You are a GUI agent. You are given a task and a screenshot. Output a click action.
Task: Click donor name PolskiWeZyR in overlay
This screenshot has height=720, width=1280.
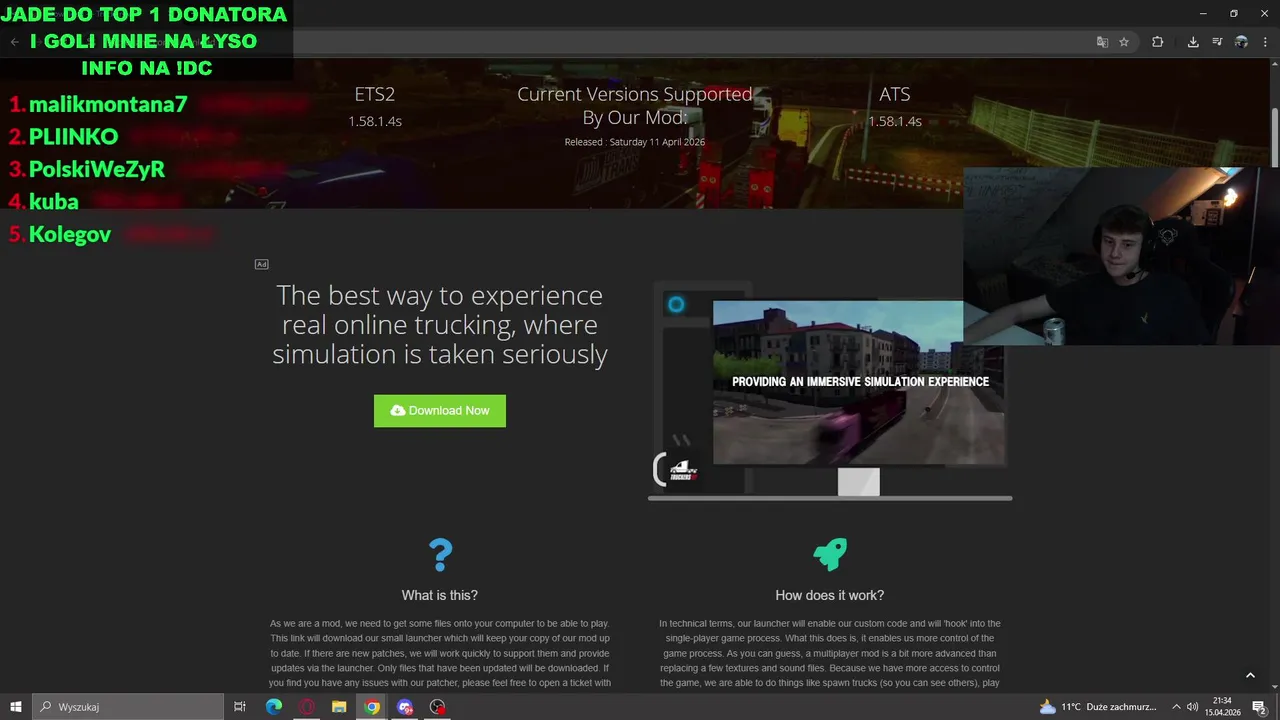click(x=97, y=169)
